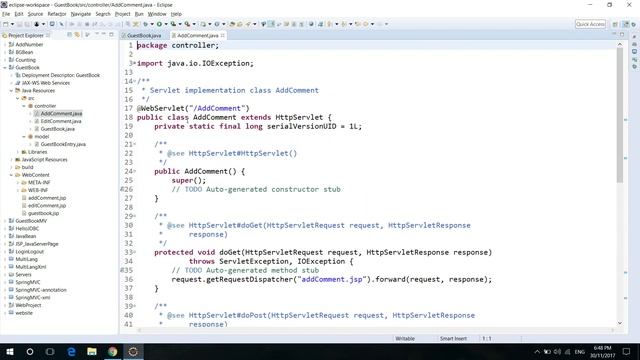Select the Java EE perspective icon
This screenshot has width=640, height=360.
[x=625, y=24]
